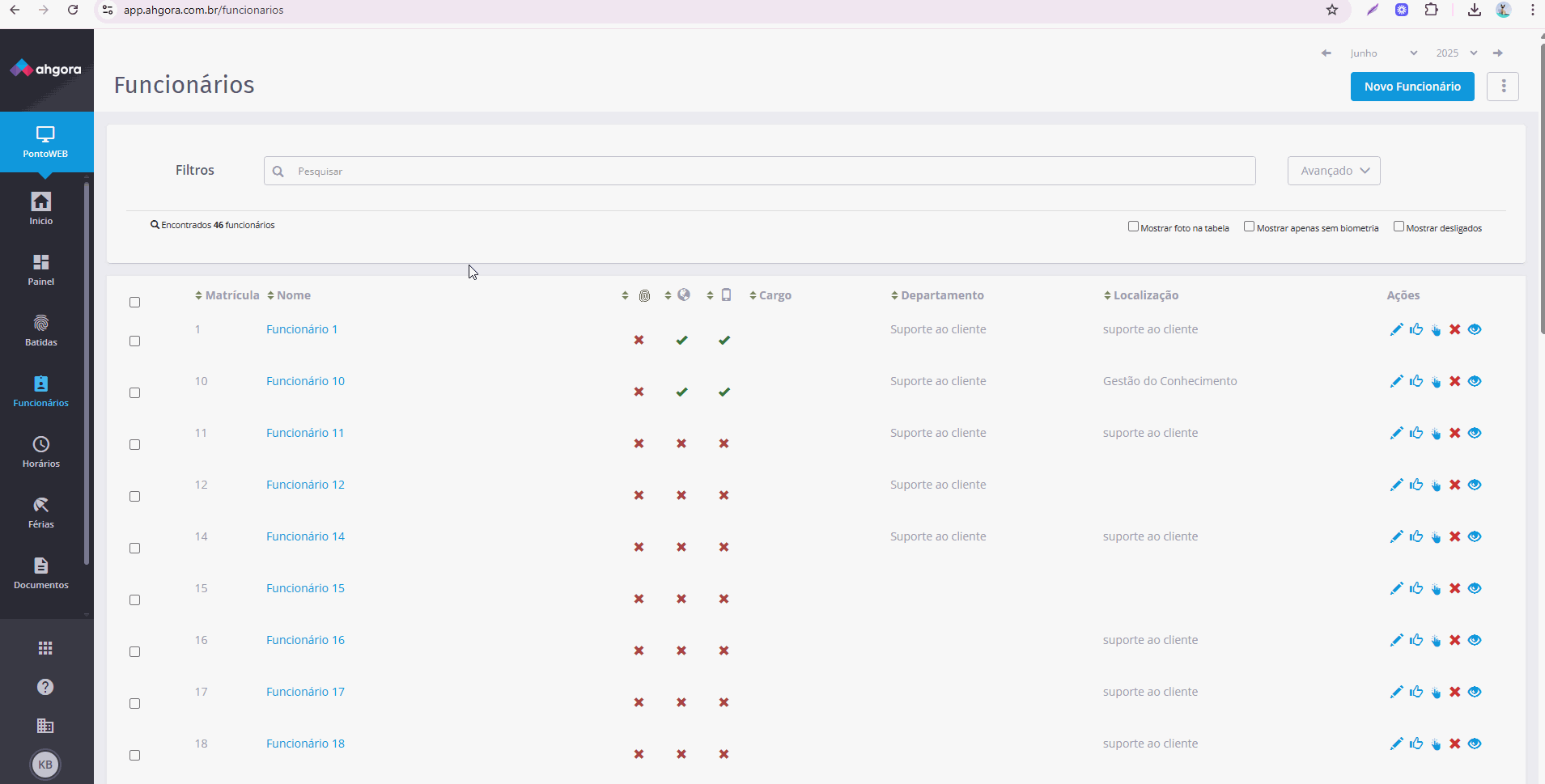Open the Funcionário 17 link
The width and height of the screenshot is (1545, 784).
tap(305, 692)
